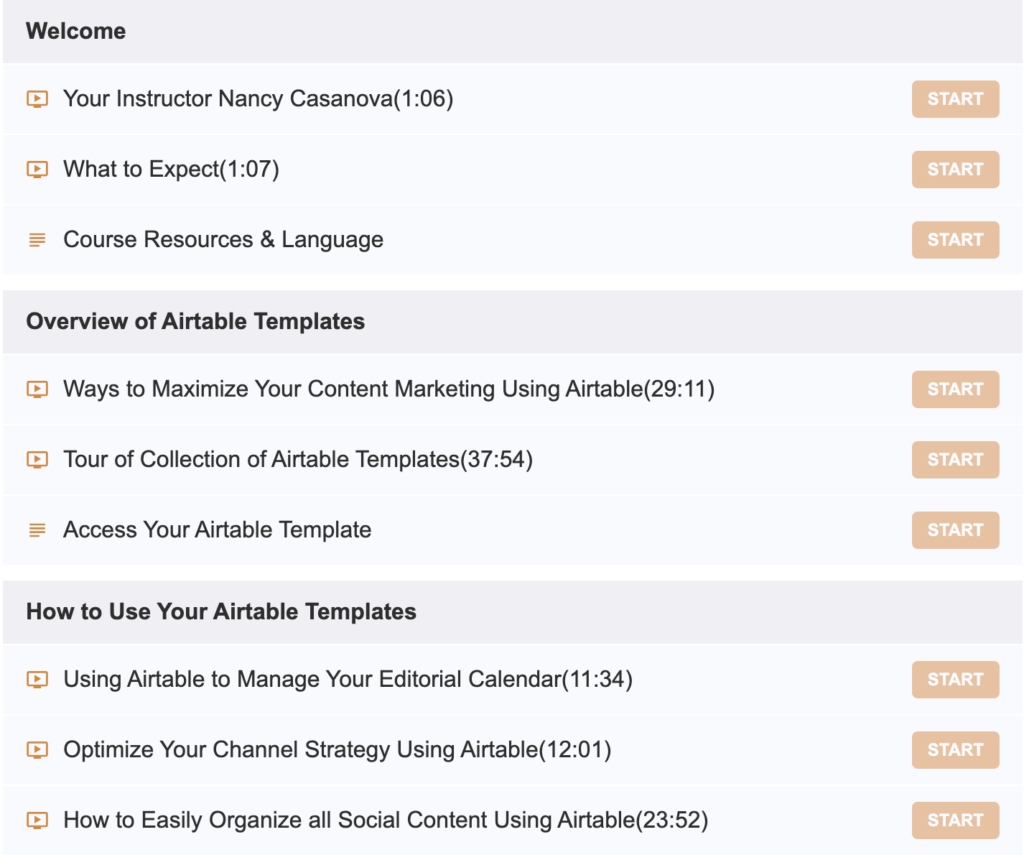Screen dimensions: 1024x855
Task: Click text icon beside Access Your Airtable Template
Action: pos(37,530)
